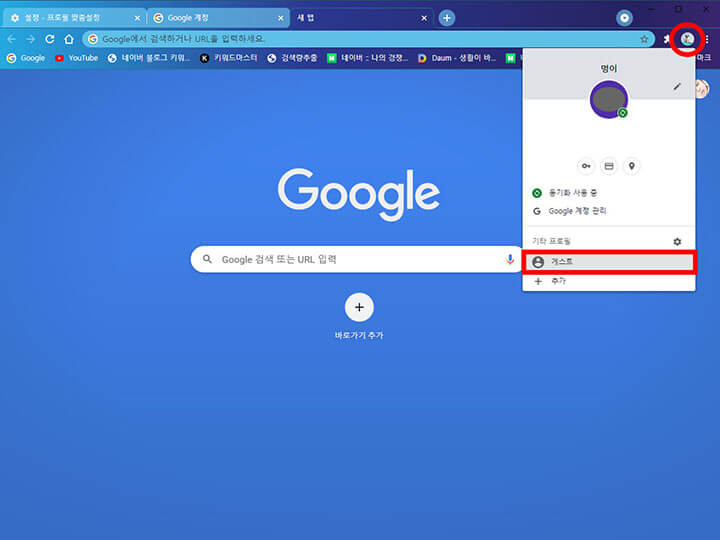Bookmark this page with the star icon
720x540 pixels.
644,39
